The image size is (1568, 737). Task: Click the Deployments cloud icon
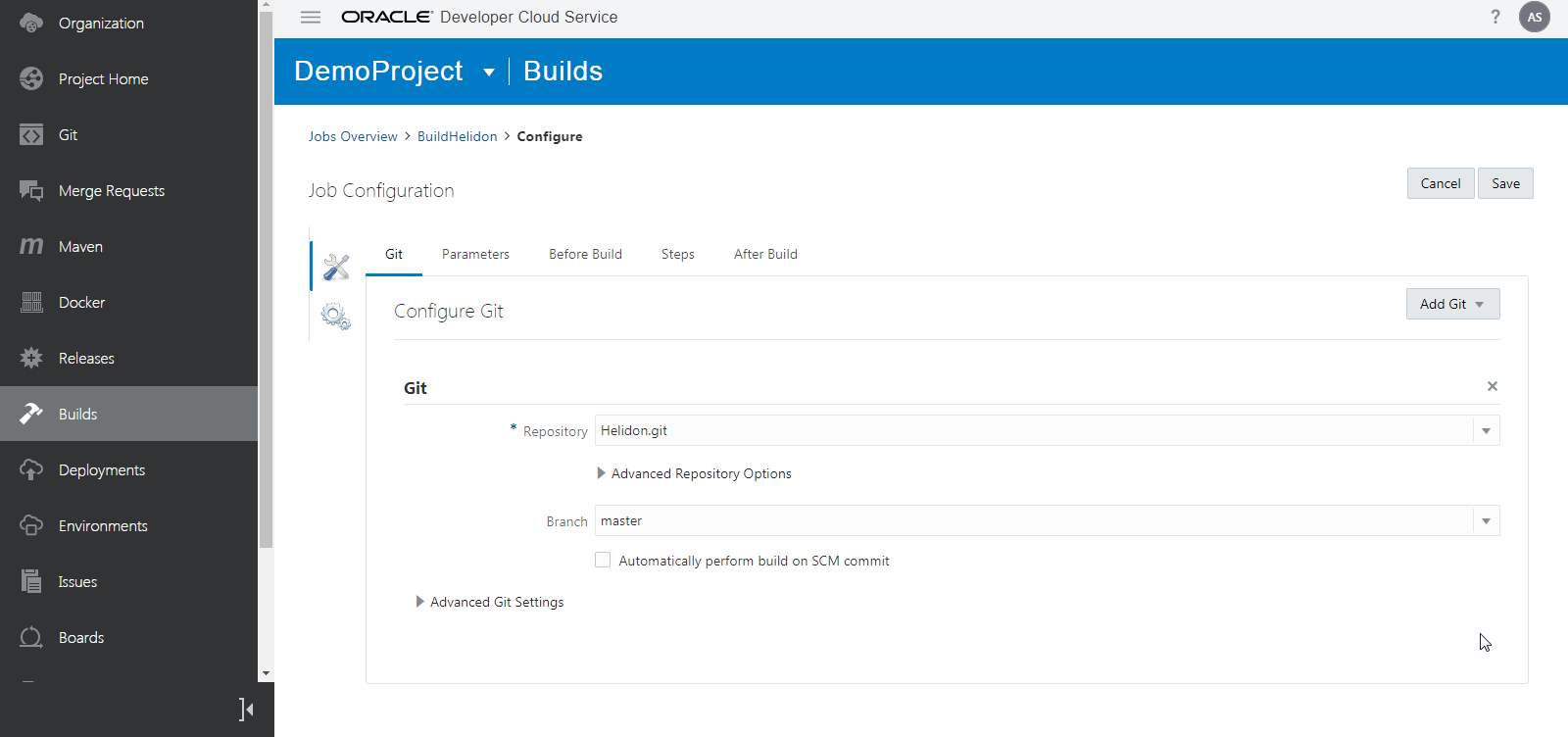point(31,470)
